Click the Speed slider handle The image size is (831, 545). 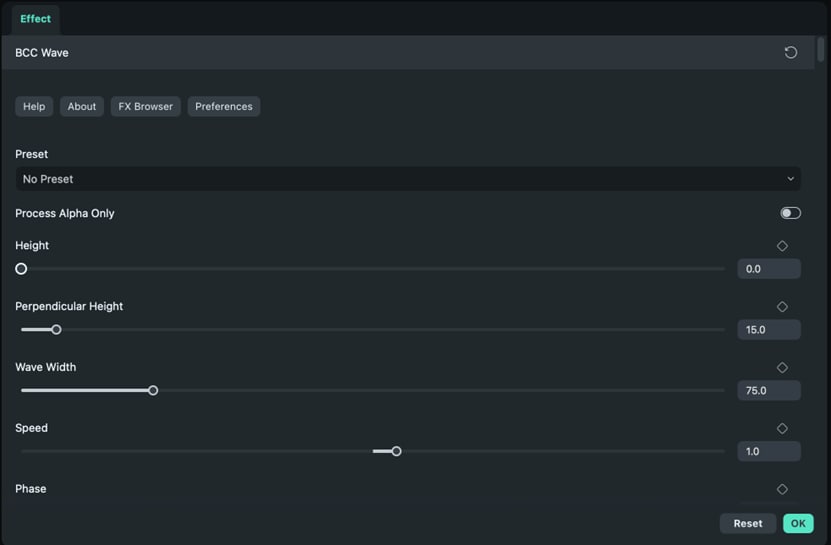click(x=396, y=452)
